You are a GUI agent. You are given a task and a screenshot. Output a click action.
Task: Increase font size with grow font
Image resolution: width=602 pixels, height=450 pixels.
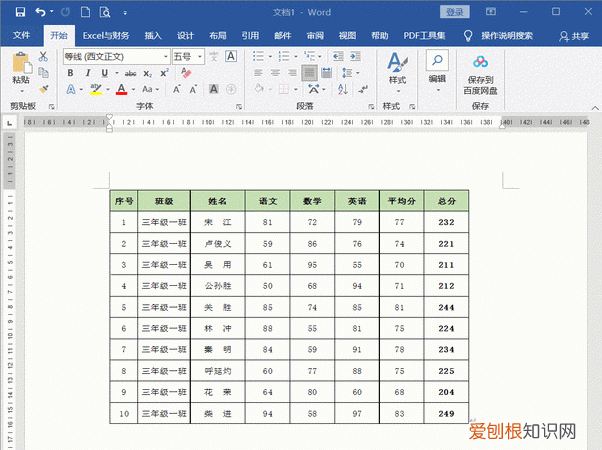177,89
